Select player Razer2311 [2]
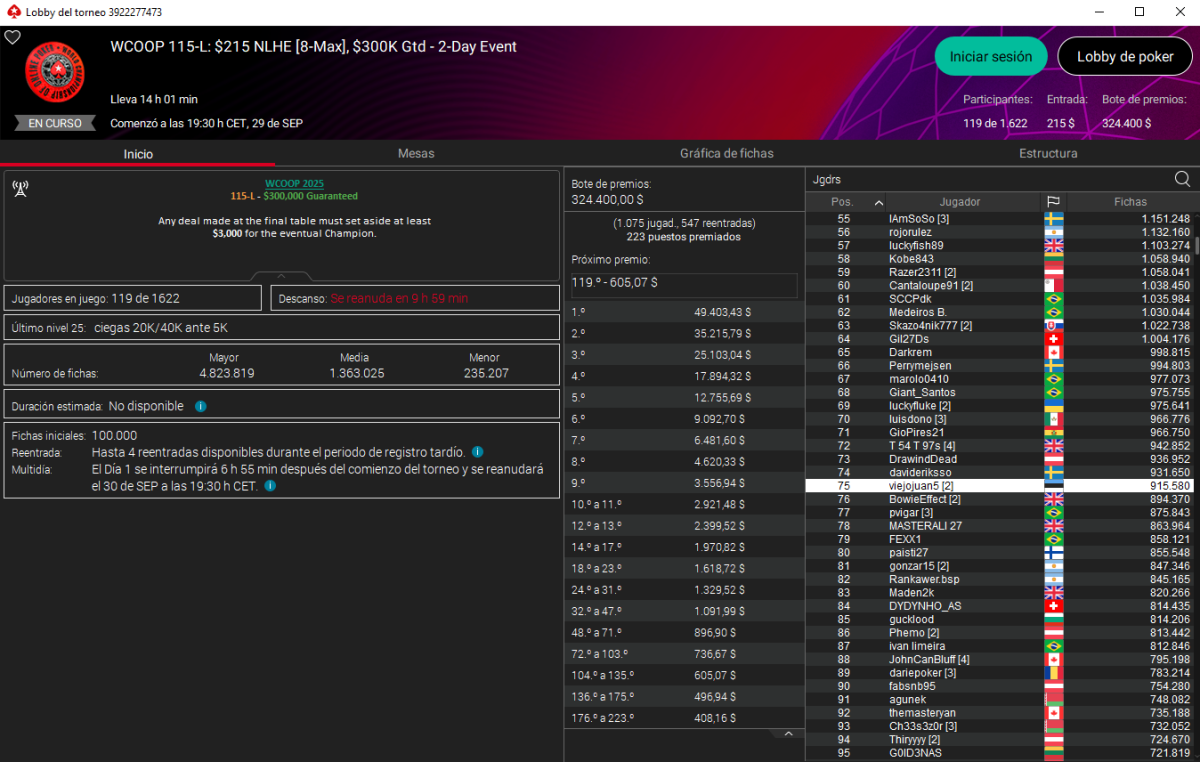Screen dimensions: 1200x762 click(x=999, y=272)
